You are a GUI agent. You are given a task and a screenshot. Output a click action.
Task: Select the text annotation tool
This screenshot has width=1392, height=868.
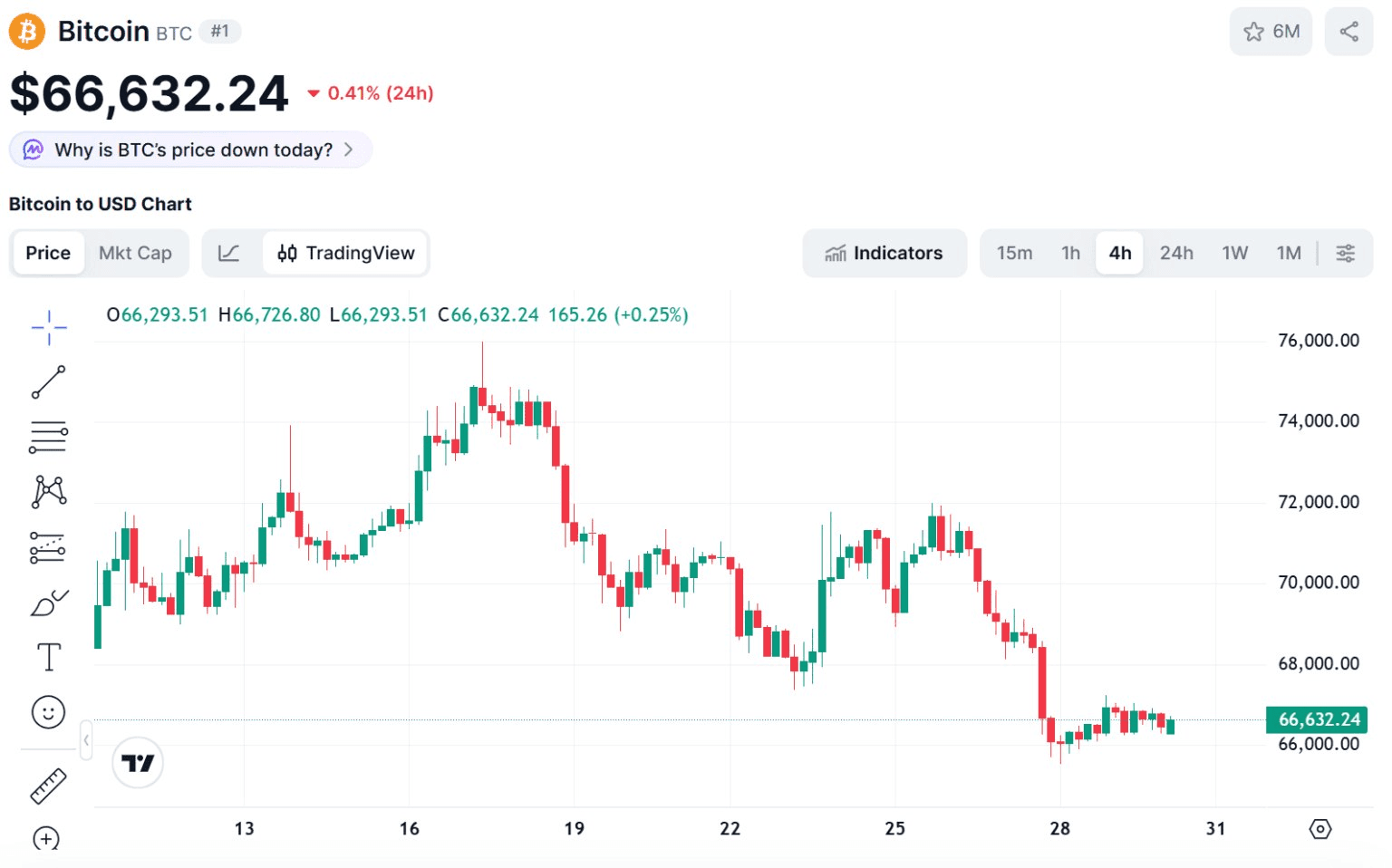click(49, 657)
